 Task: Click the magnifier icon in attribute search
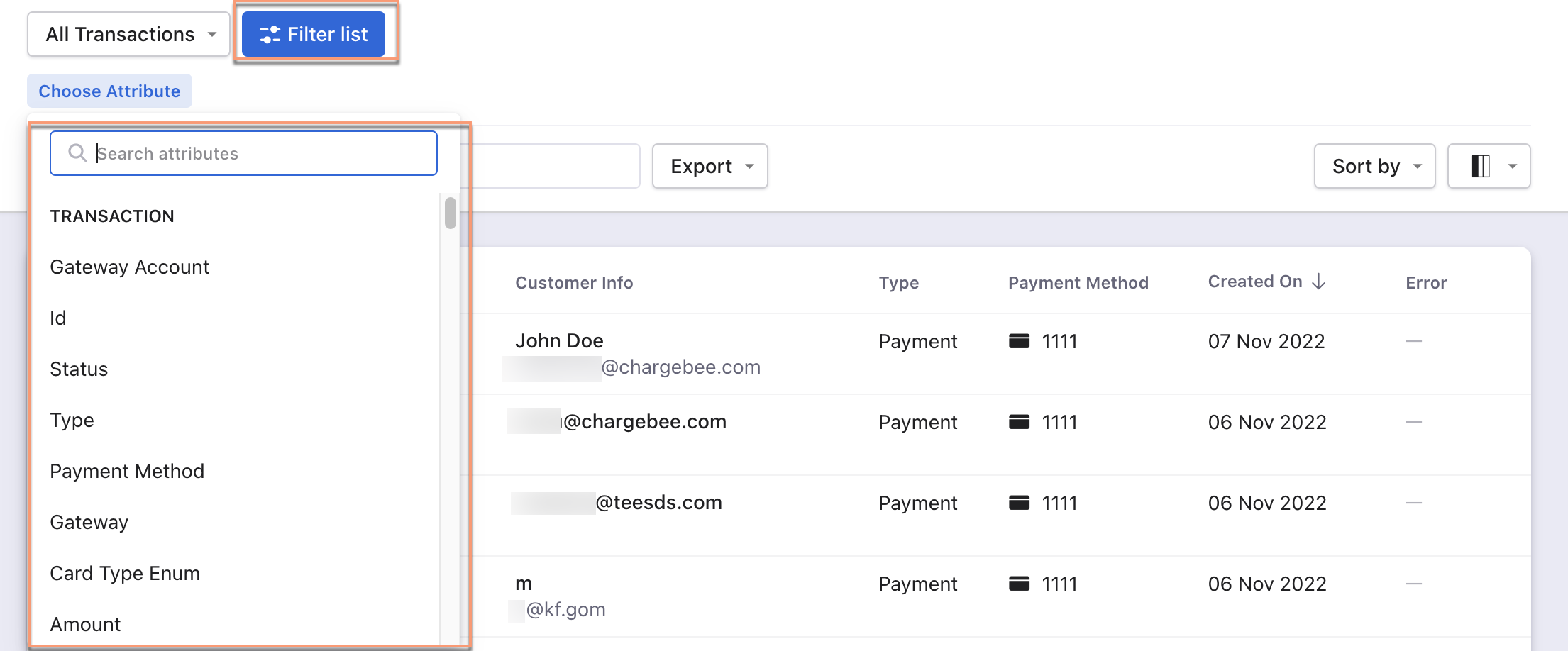click(x=77, y=153)
